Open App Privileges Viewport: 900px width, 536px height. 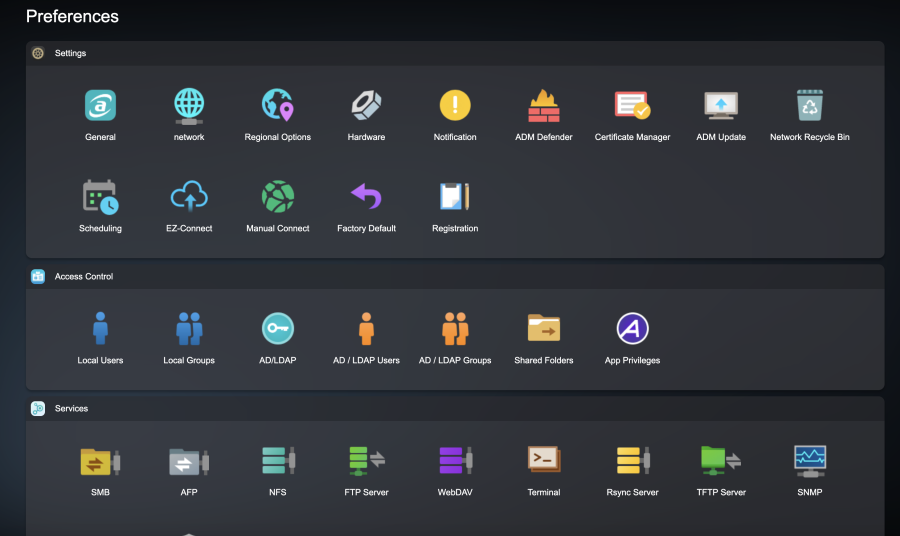pos(632,329)
